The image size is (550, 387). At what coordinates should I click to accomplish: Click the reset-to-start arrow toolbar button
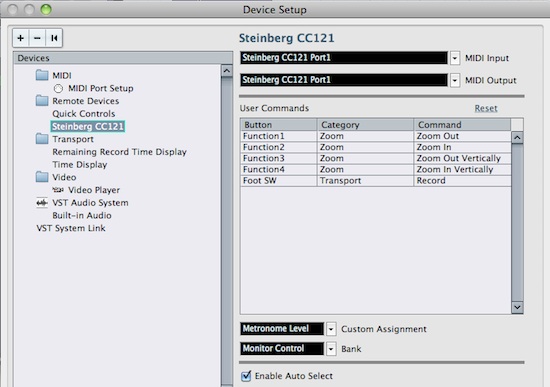(x=54, y=38)
